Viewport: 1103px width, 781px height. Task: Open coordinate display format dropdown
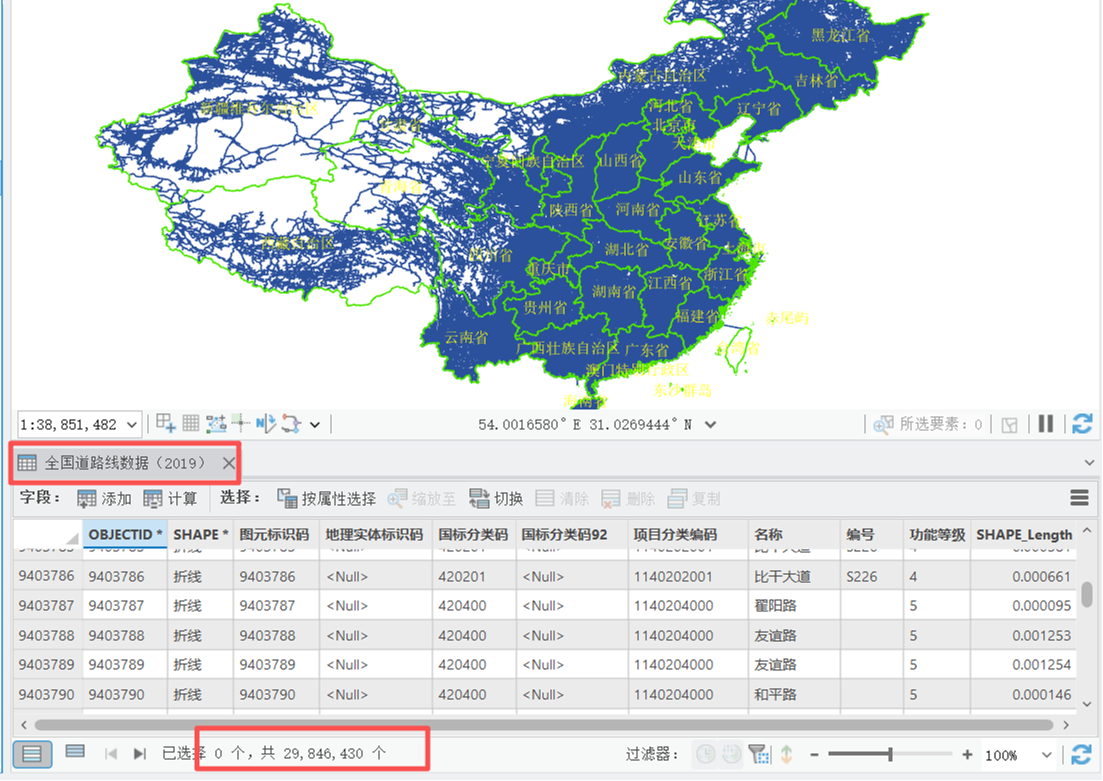tap(710, 425)
